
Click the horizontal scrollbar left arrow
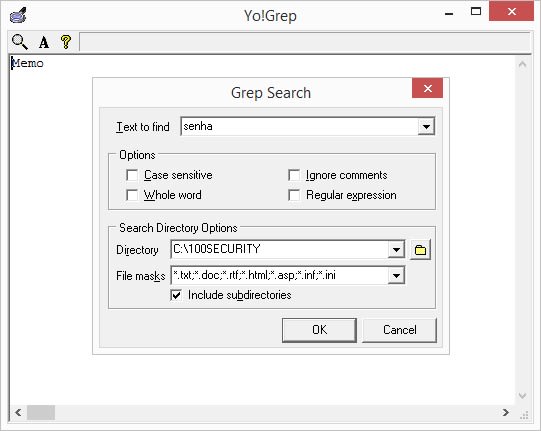[18, 412]
